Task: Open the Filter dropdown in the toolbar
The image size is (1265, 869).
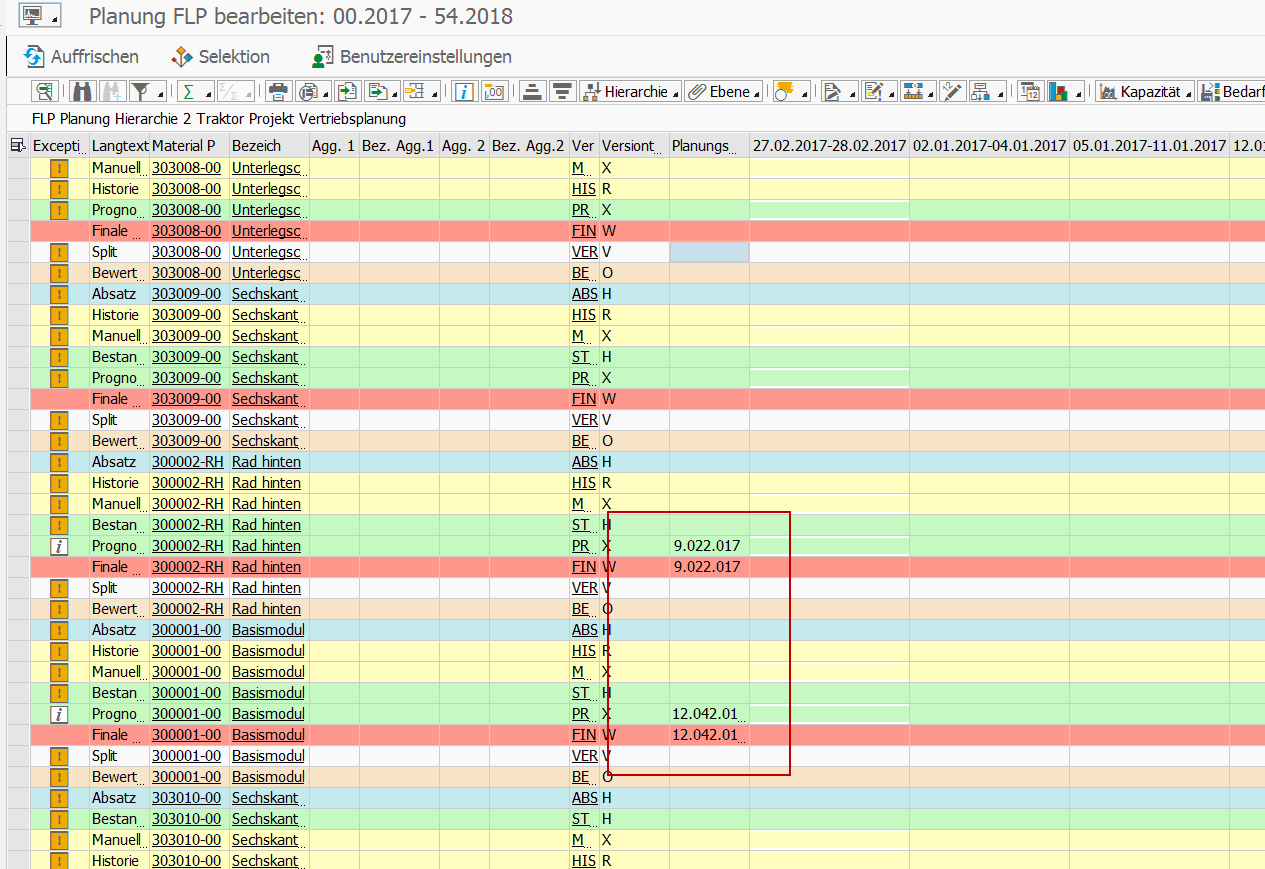Action: click(147, 92)
